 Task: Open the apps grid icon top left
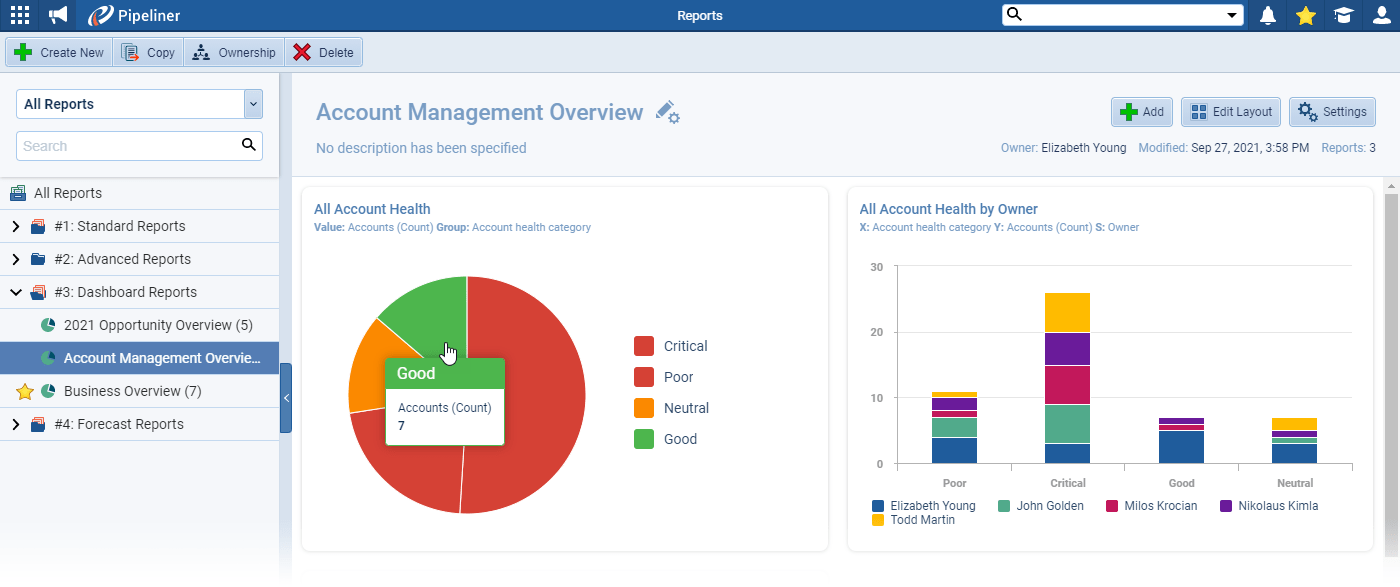click(x=19, y=15)
